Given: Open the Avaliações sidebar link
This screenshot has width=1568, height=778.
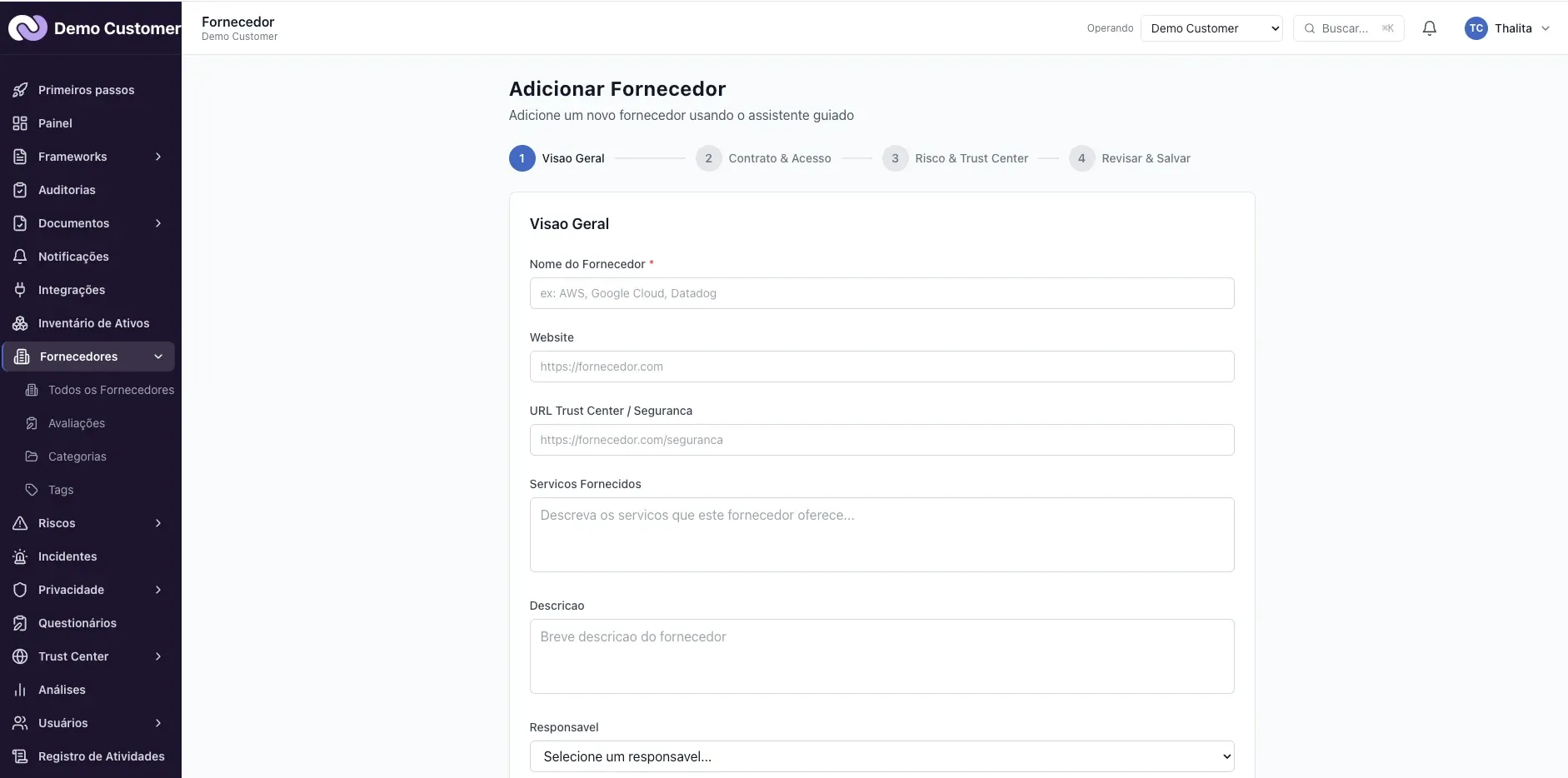Looking at the screenshot, I should pyautogui.click(x=77, y=423).
